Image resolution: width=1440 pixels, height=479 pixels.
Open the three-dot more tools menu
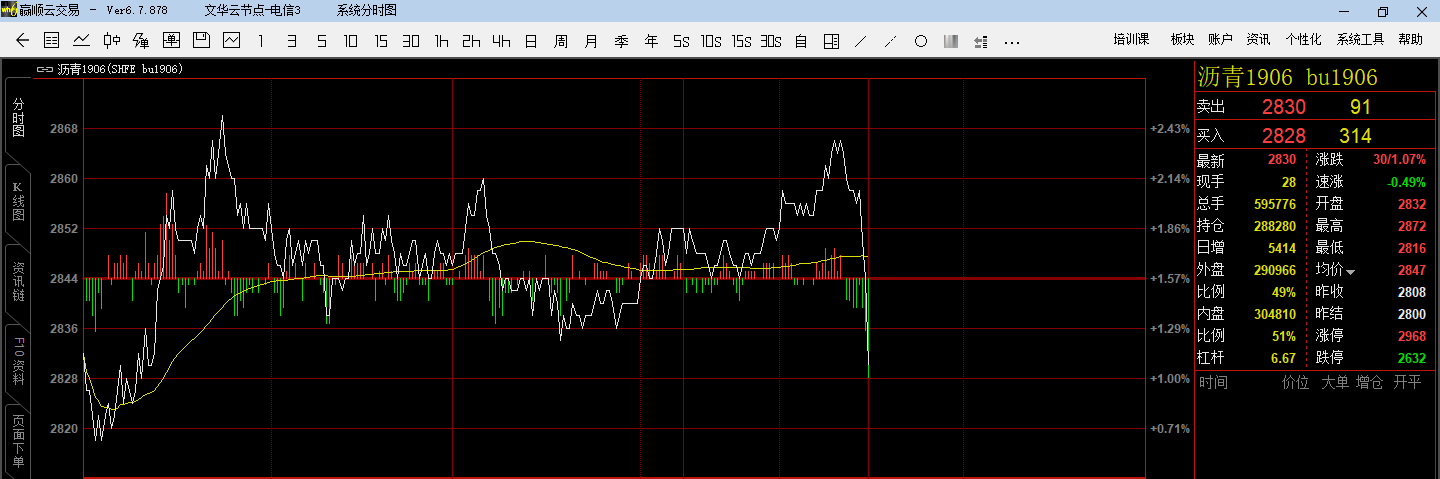1011,41
